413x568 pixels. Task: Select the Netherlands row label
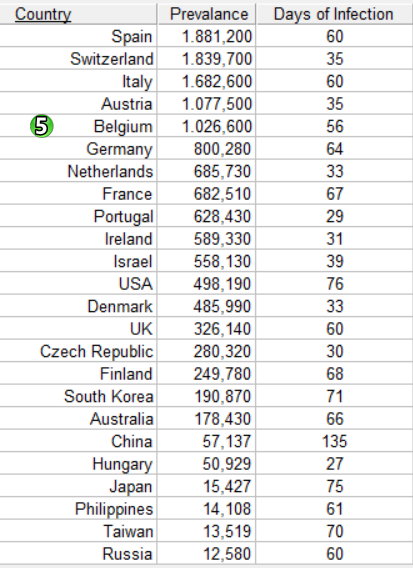(110, 171)
